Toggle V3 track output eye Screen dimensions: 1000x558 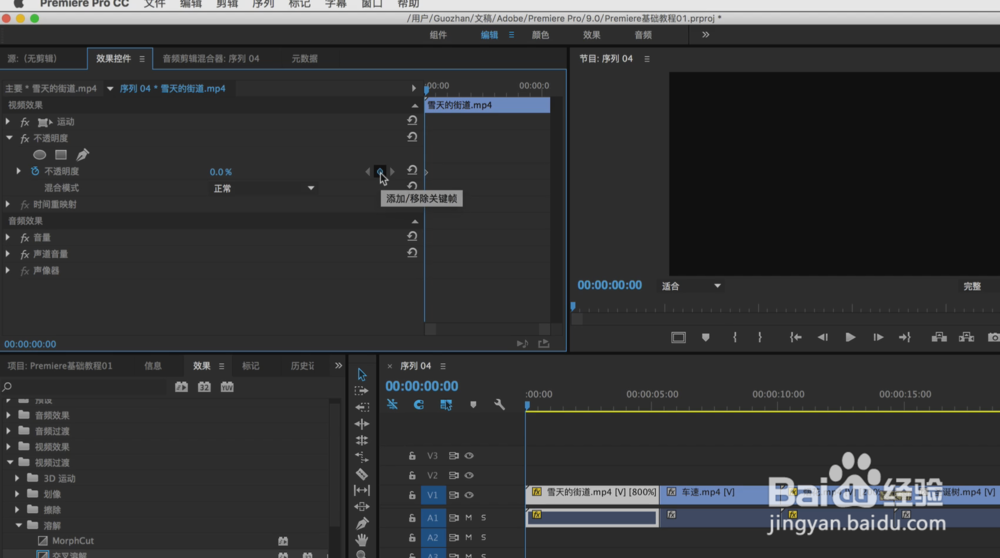(469, 456)
